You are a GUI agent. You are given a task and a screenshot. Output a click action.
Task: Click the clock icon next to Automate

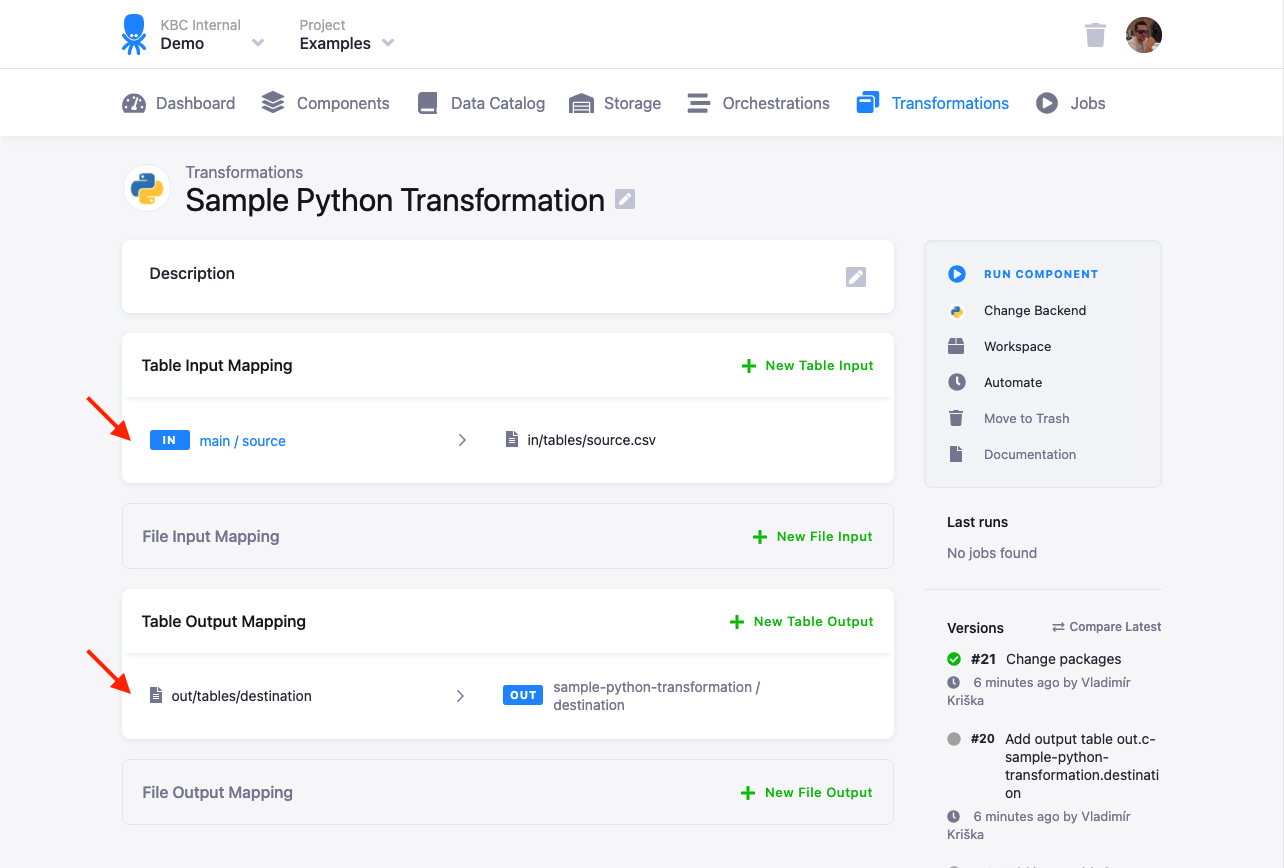957,382
